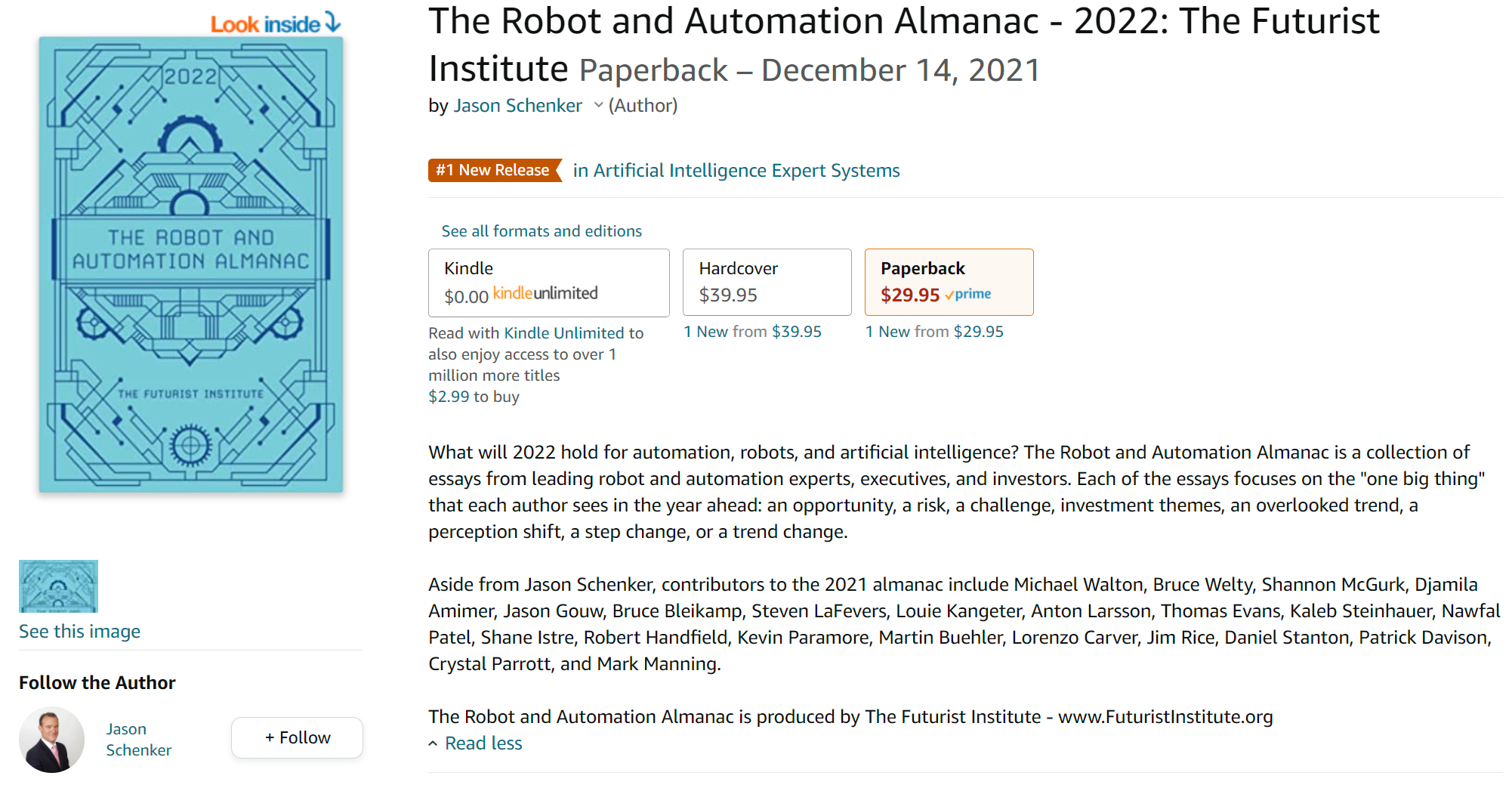This screenshot has width=1512, height=785.
Task: Open the book cover image
Action: pos(191,264)
